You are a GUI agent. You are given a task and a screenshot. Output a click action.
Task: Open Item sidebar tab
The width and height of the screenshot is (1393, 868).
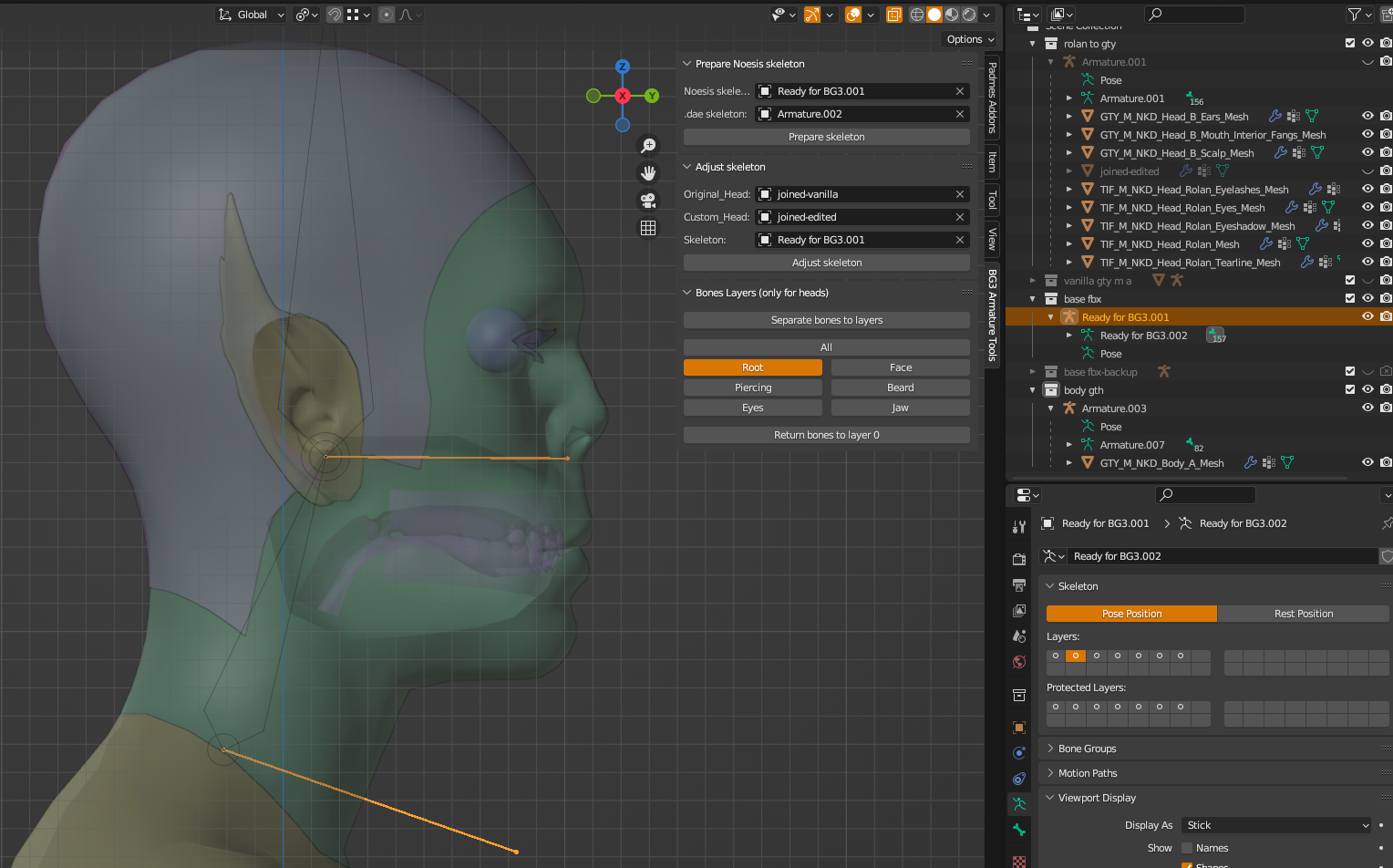(x=992, y=163)
